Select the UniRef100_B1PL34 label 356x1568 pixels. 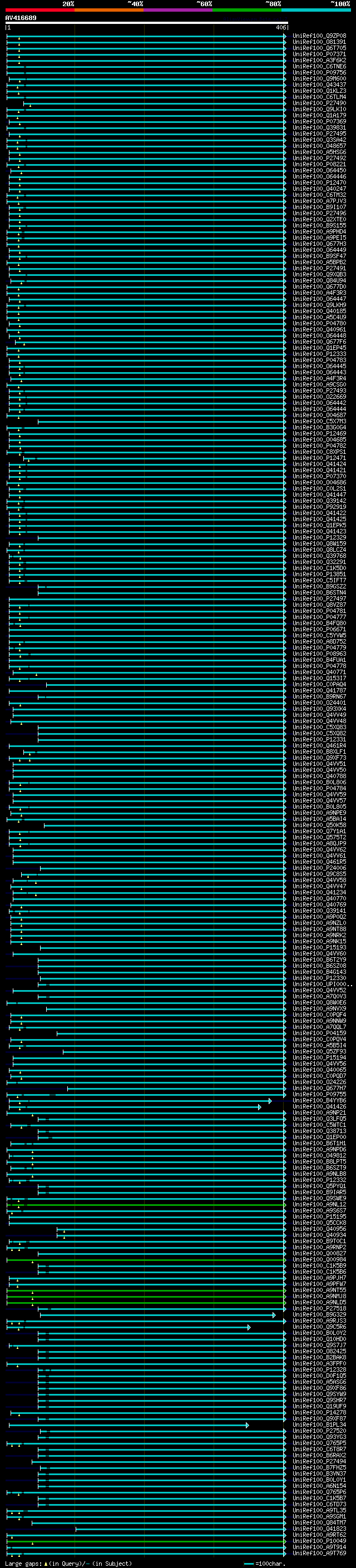pos(319,1424)
